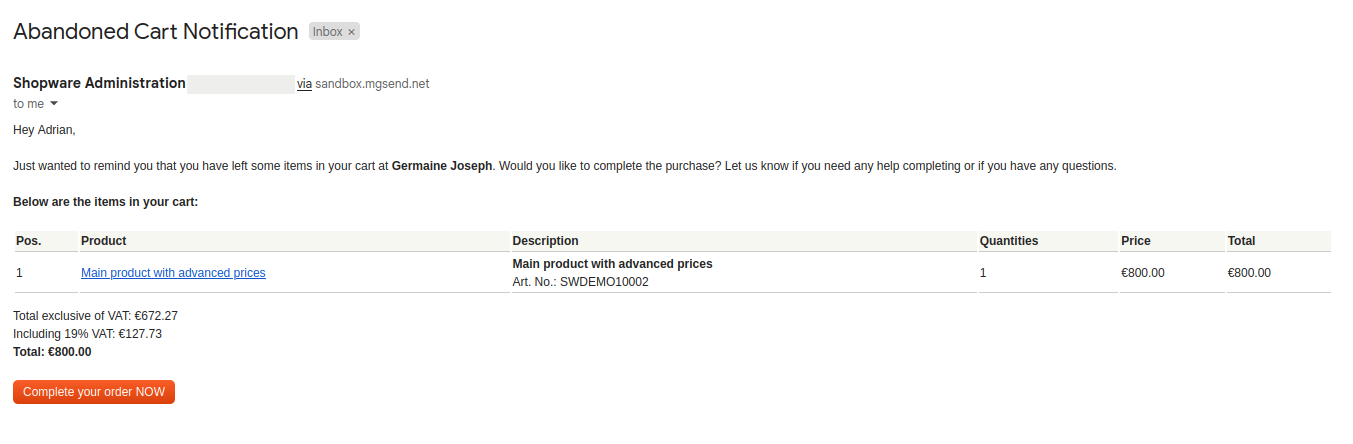Click the "Including 19% VAT" line
The image size is (1353, 444).
87,334
